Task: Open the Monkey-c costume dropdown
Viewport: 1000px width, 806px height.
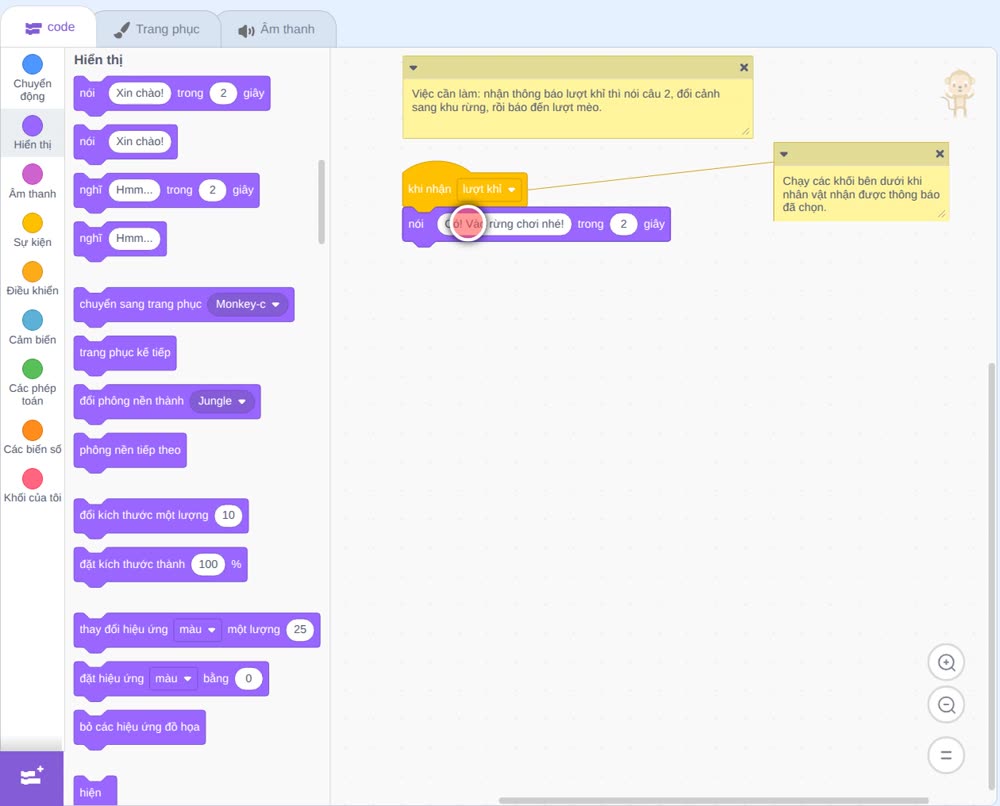Action: (x=247, y=304)
